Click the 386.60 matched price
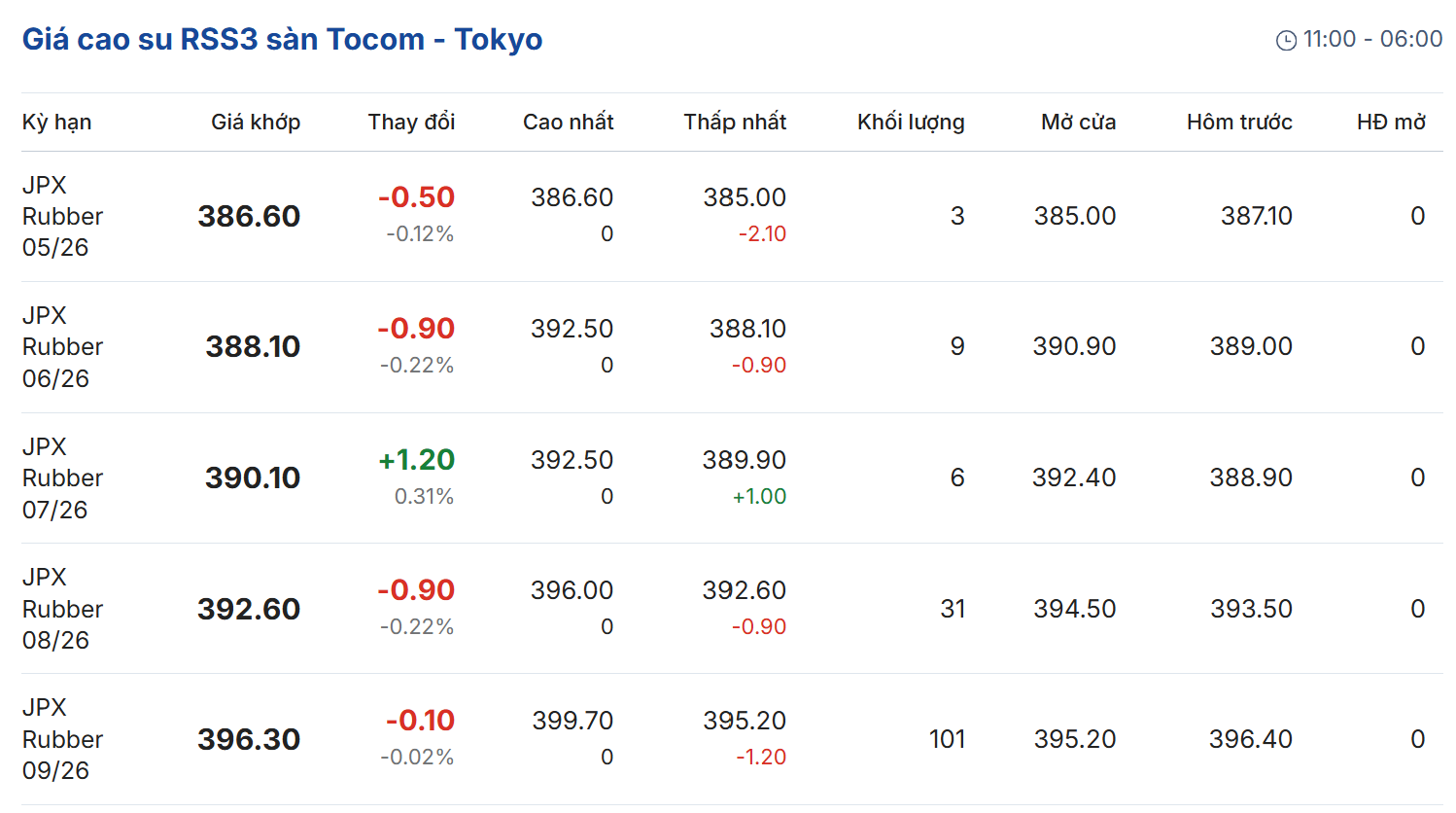Screen dimensions: 1456x813 coord(249,216)
